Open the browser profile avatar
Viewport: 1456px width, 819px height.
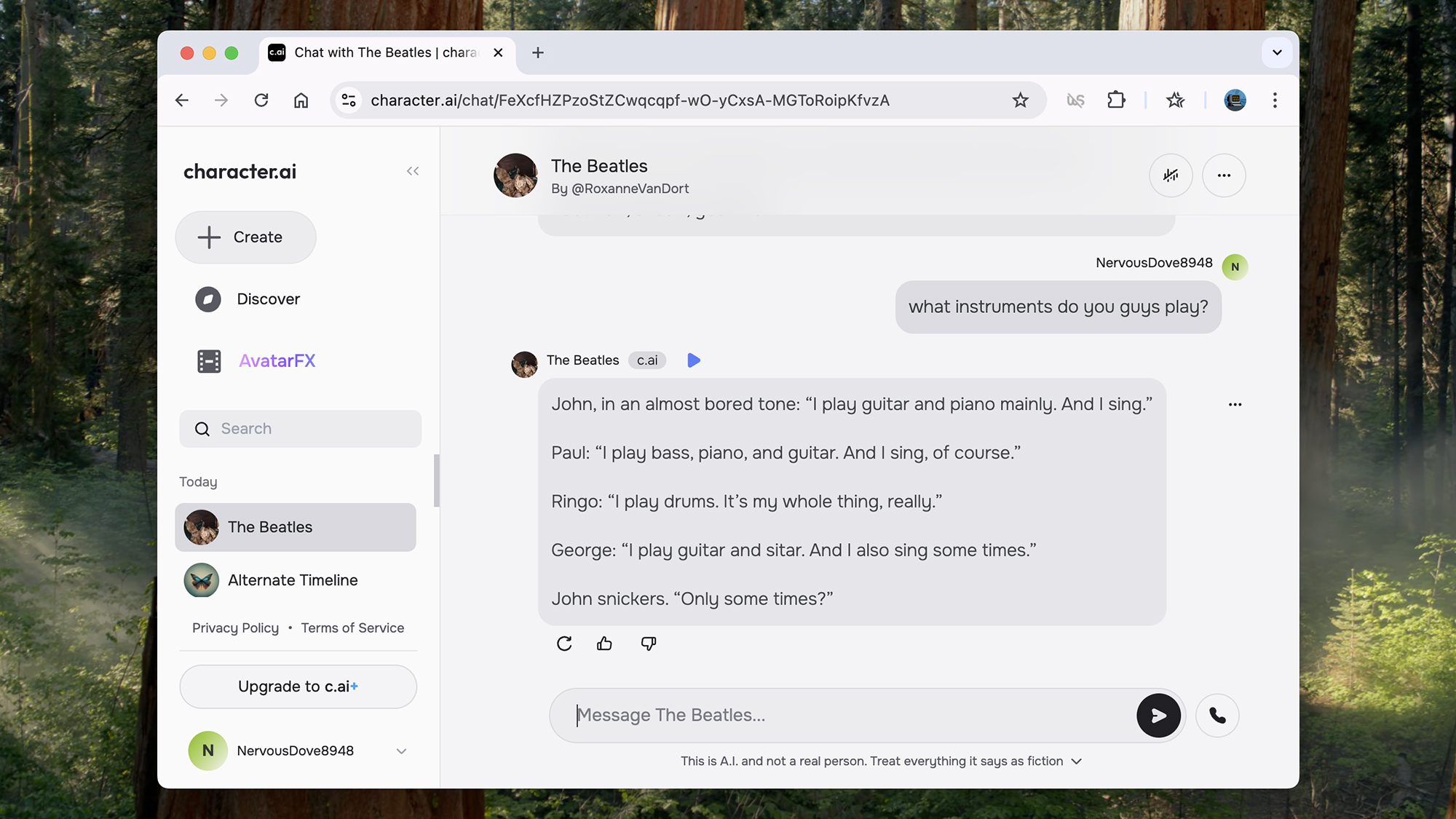click(x=1235, y=100)
